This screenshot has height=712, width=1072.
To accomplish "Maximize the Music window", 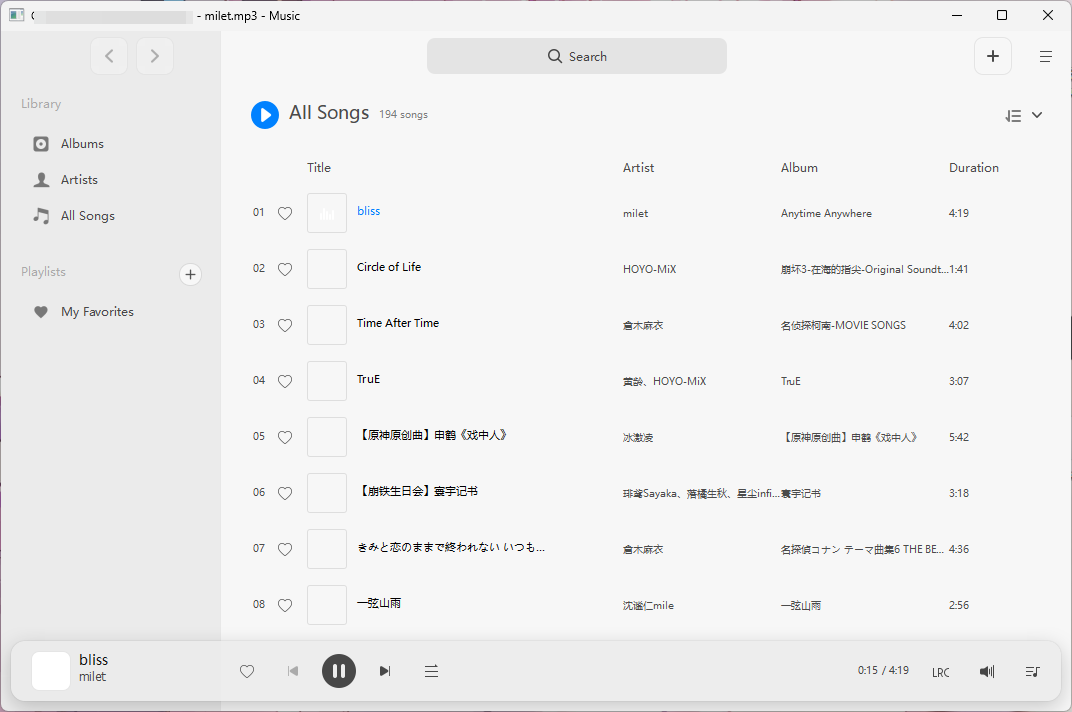I will point(1002,15).
